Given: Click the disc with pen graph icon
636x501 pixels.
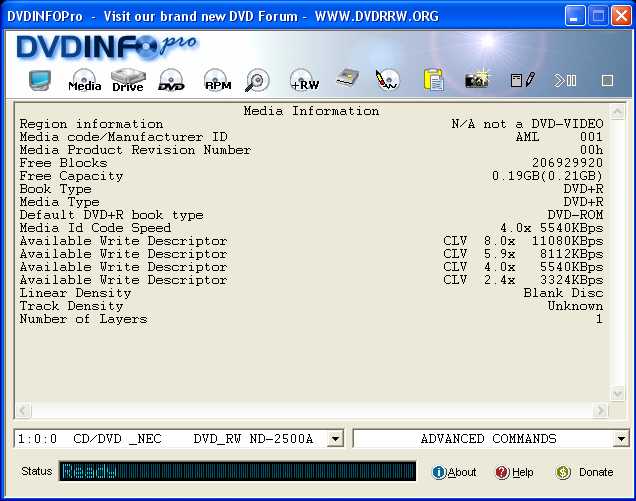Looking at the screenshot, I should click(387, 80).
